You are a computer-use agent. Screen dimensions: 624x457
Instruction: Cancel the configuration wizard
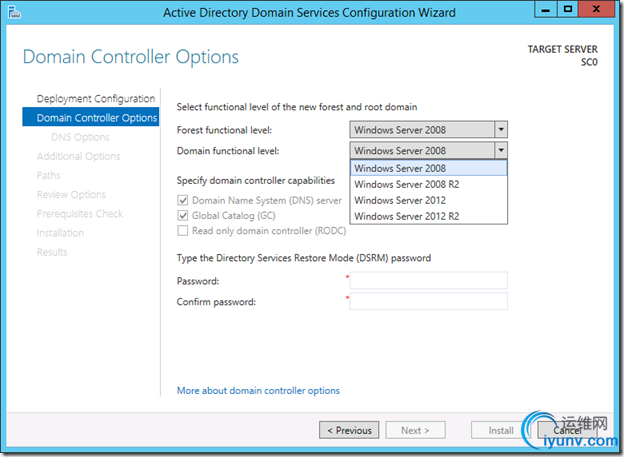tap(567, 430)
